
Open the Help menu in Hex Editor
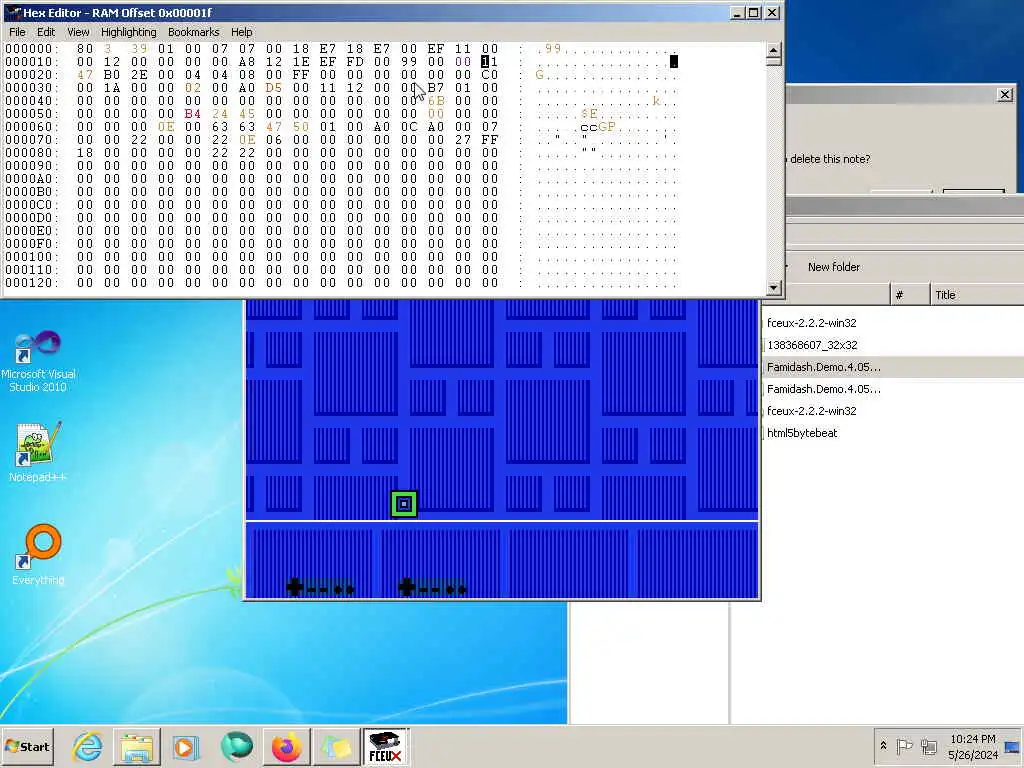click(x=241, y=32)
